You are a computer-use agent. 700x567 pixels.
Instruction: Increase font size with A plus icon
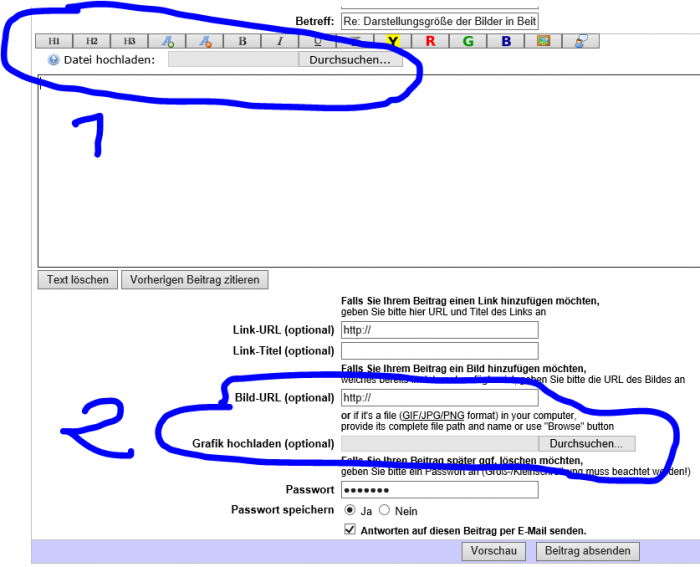tap(167, 41)
